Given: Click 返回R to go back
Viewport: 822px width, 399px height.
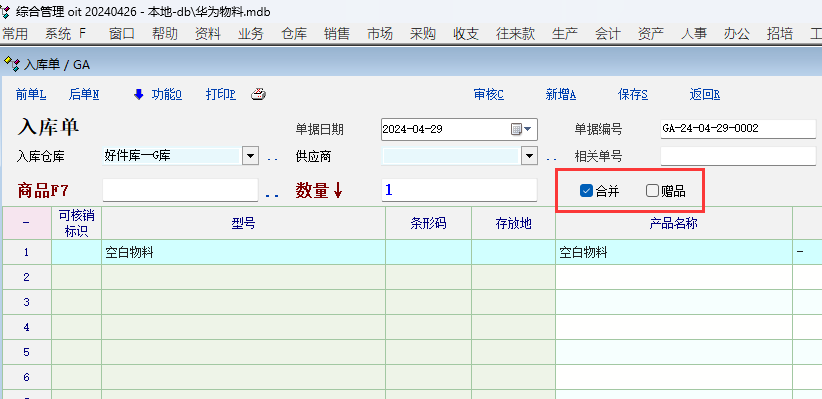Looking at the screenshot, I should pyautogui.click(x=705, y=94).
